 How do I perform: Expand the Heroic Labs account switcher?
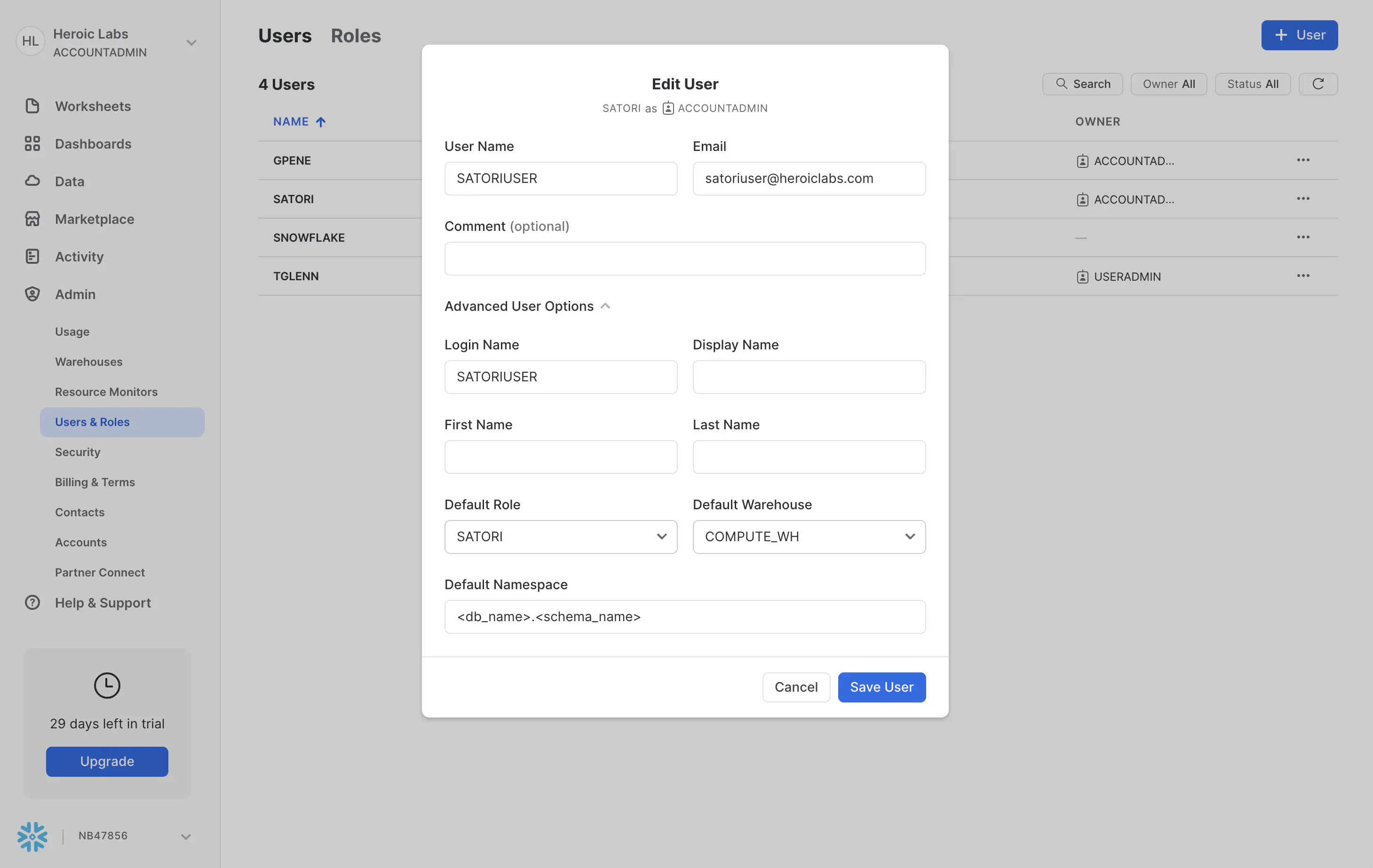click(191, 43)
